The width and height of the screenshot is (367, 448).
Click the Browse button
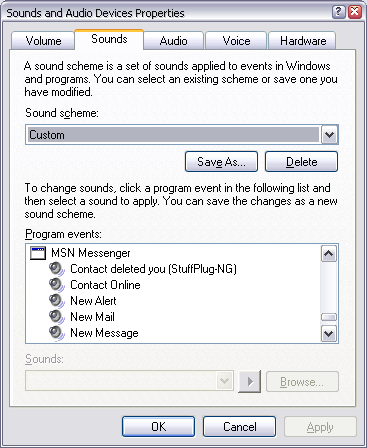click(x=302, y=382)
